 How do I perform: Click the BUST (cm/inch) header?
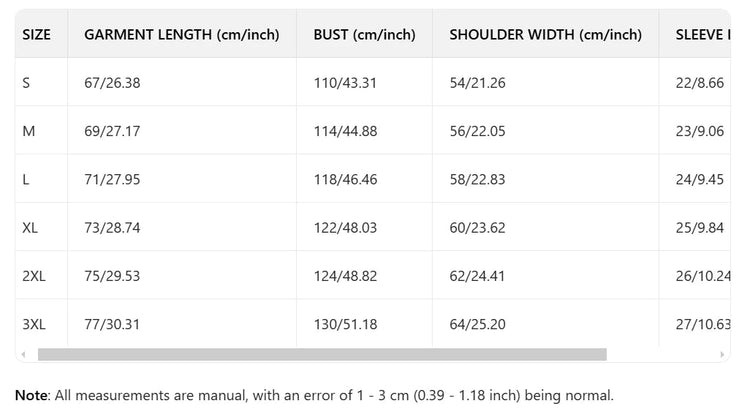[x=364, y=34]
